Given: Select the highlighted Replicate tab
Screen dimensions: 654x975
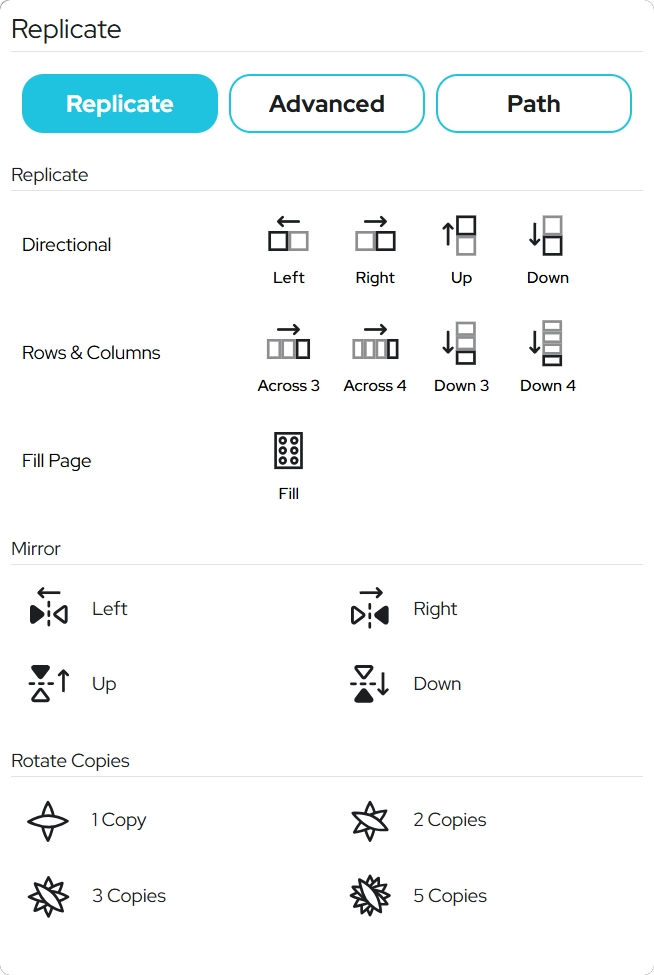Looking at the screenshot, I should click(x=120, y=104).
